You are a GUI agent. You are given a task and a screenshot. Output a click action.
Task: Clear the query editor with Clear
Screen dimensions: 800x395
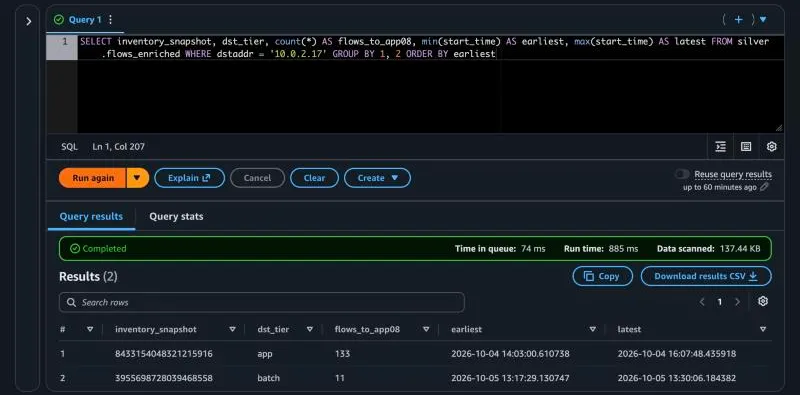coord(314,178)
